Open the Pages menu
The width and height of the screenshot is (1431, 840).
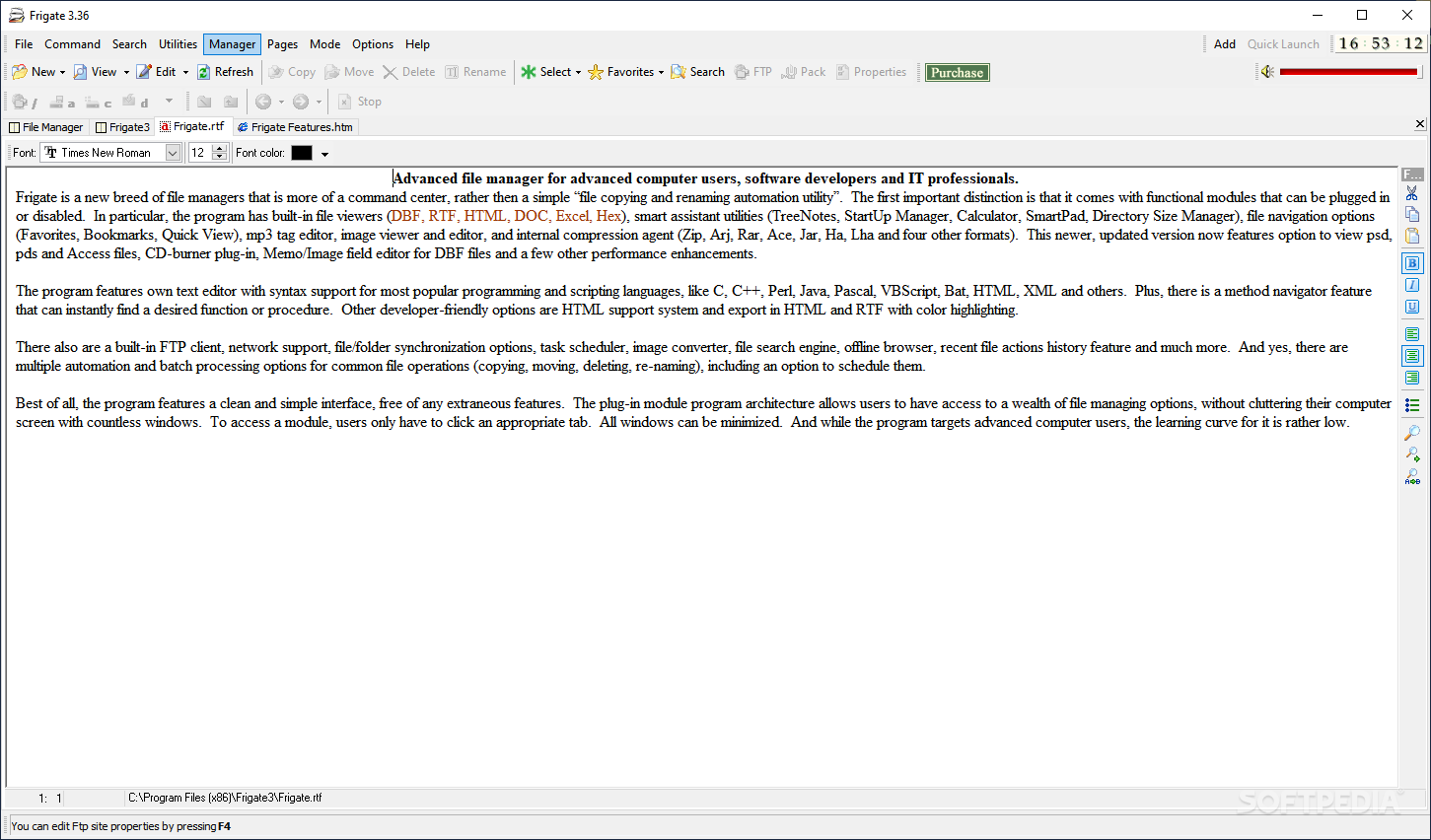coord(282,44)
